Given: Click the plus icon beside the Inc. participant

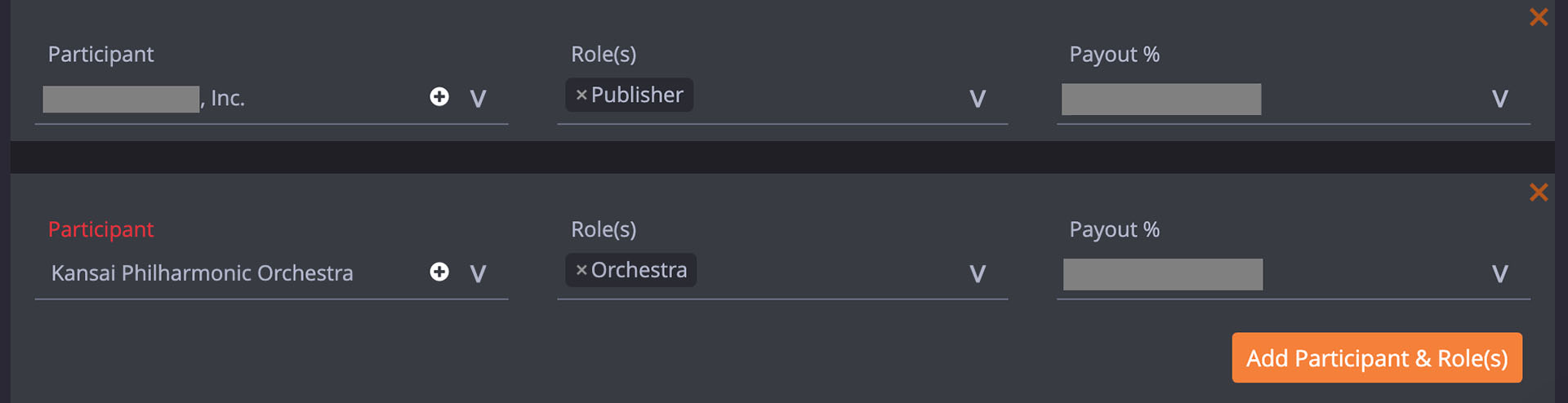Looking at the screenshot, I should coord(439,97).
